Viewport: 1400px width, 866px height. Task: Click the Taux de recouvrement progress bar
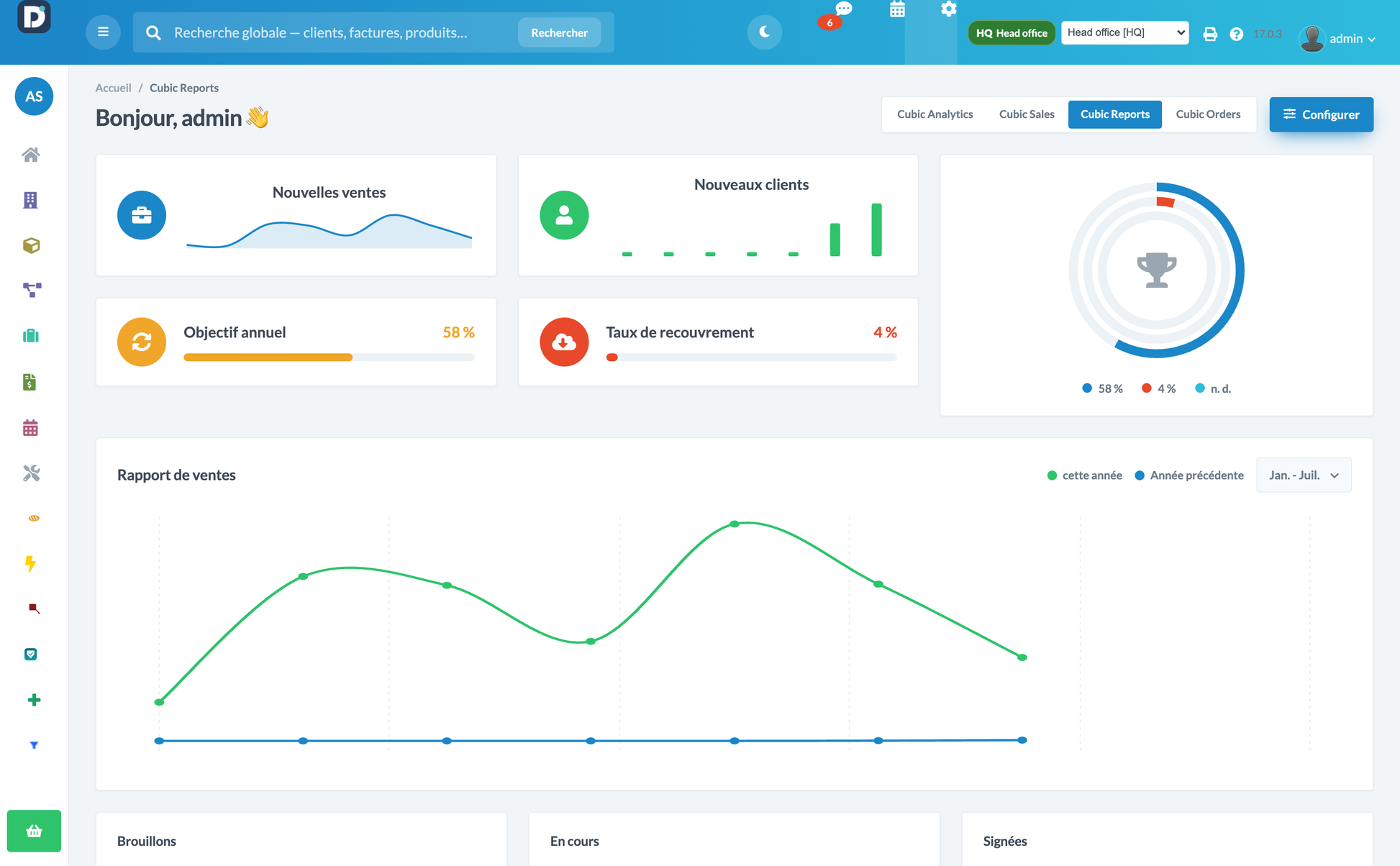(751, 357)
